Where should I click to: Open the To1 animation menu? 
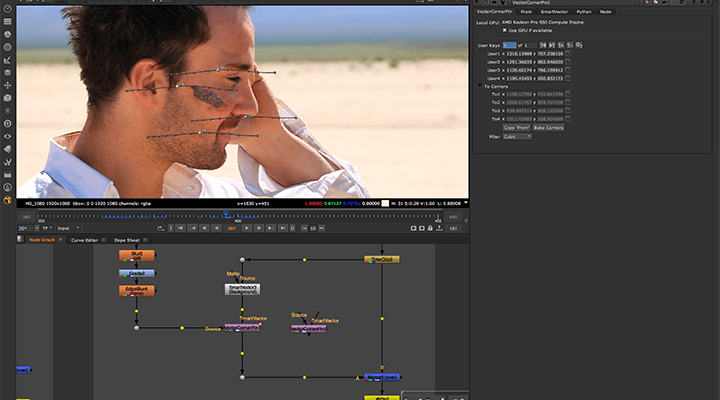click(x=568, y=94)
